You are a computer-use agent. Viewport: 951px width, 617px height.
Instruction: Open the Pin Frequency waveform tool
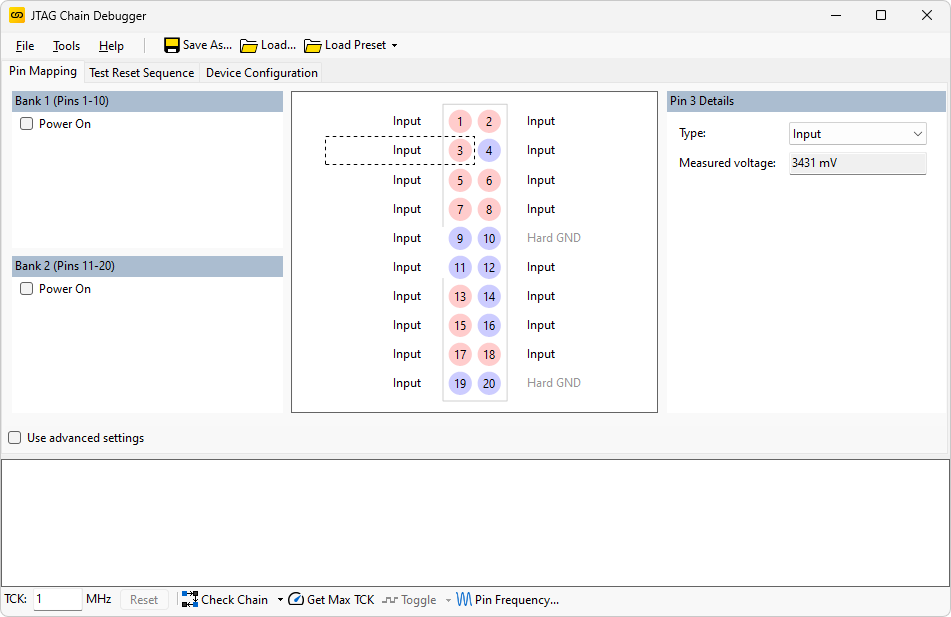click(465, 599)
